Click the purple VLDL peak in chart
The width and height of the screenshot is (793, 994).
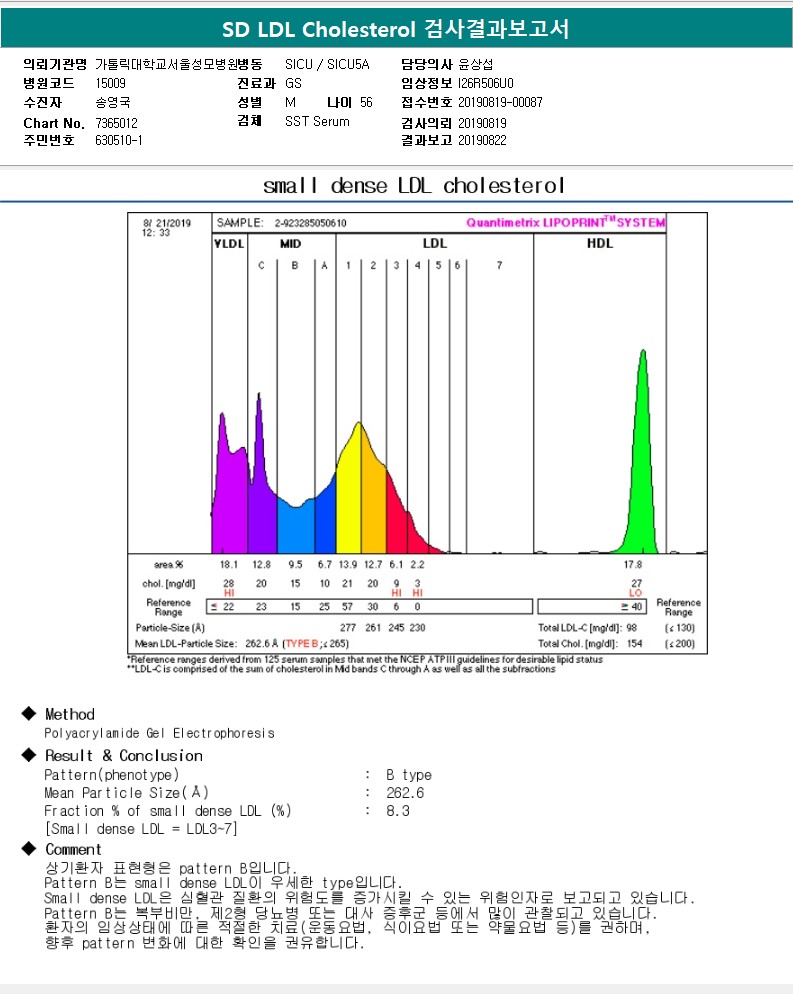coord(229,501)
